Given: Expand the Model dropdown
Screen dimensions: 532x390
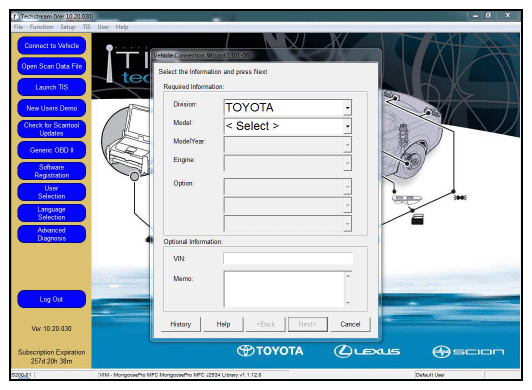Looking at the screenshot, I should click(x=347, y=126).
